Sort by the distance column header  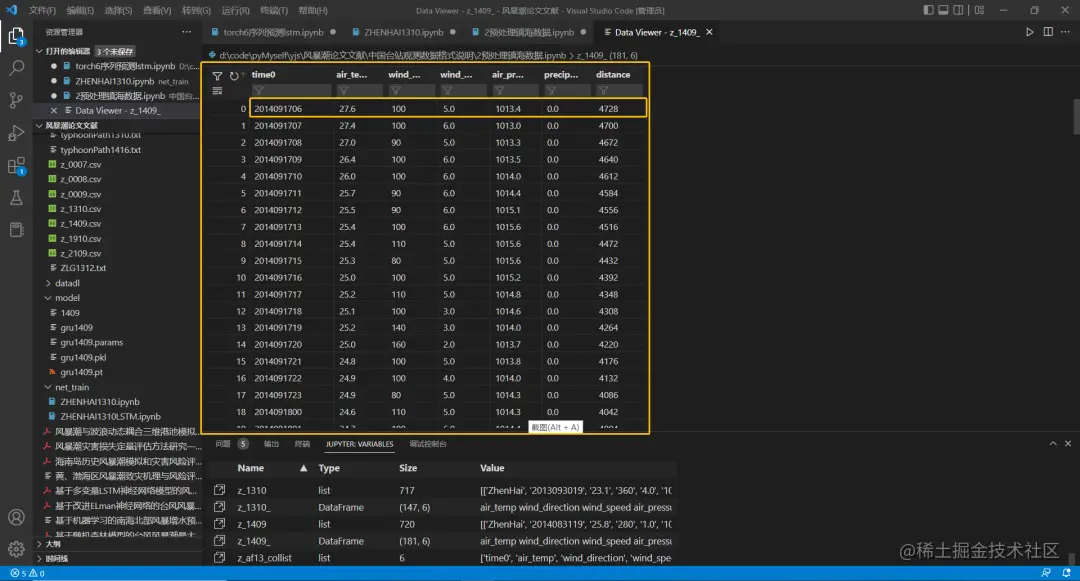pos(613,74)
